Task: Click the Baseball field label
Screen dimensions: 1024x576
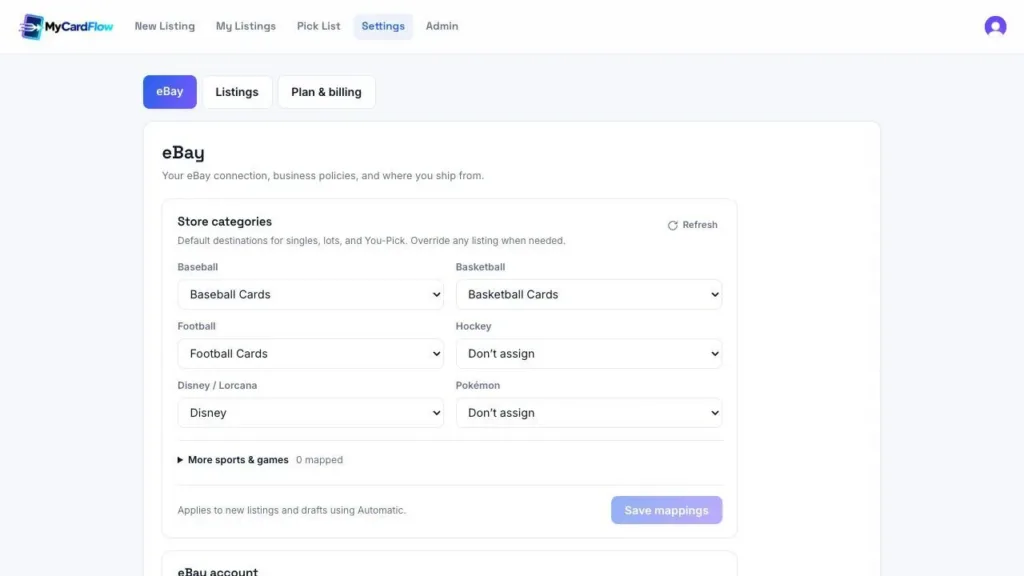Action: coord(198,267)
